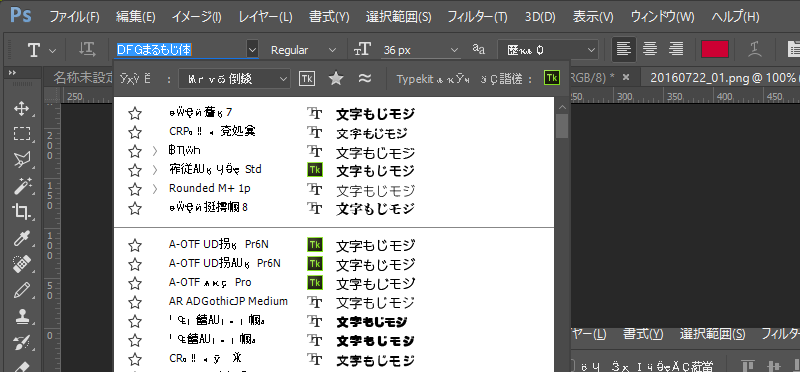Click the font size TT icon
Viewport: 800px width, 372px height.
coord(362,49)
